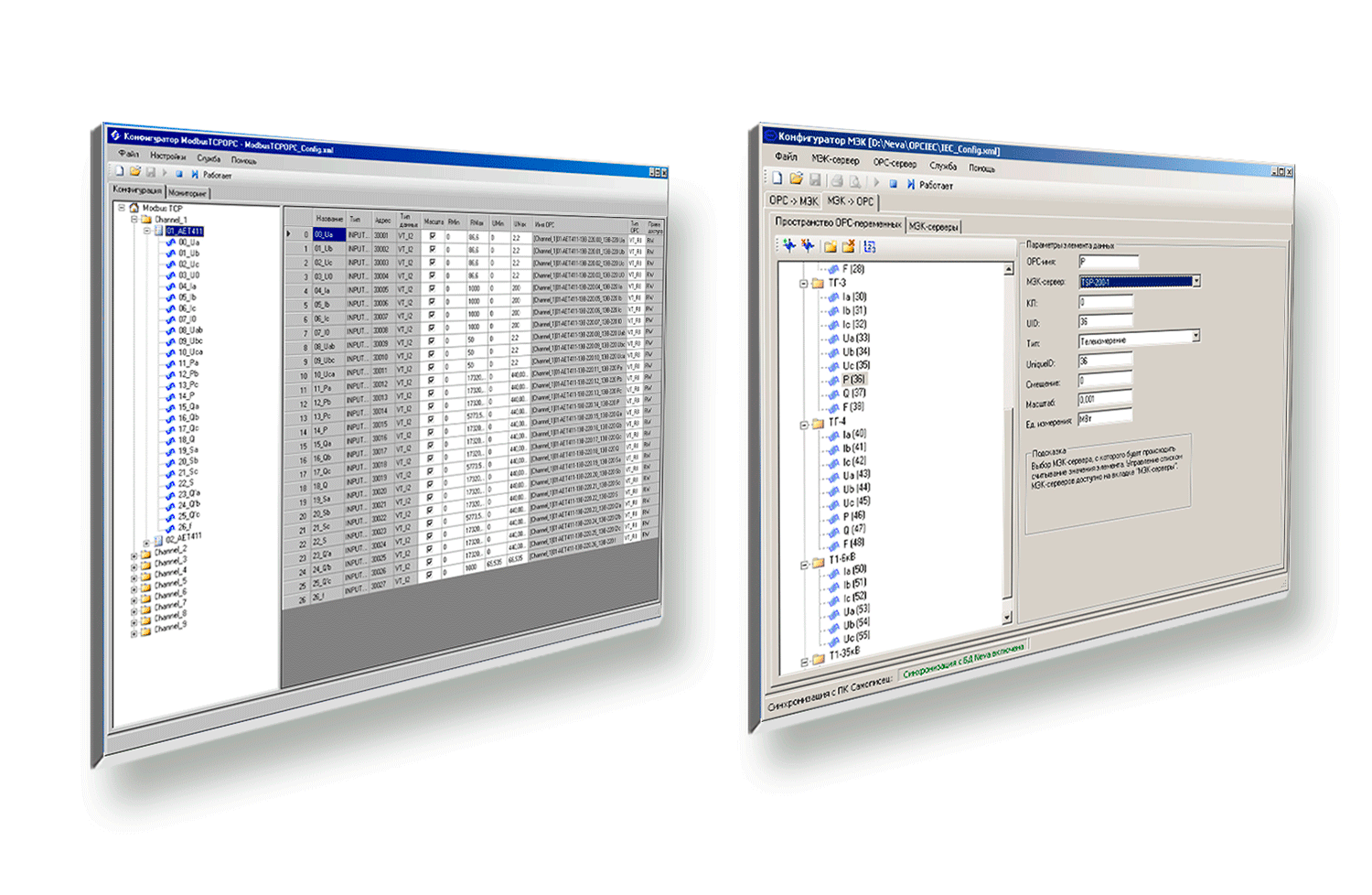Open the МЭК-серверы tab
The height and width of the screenshot is (895, 1372).
pyautogui.click(x=934, y=226)
